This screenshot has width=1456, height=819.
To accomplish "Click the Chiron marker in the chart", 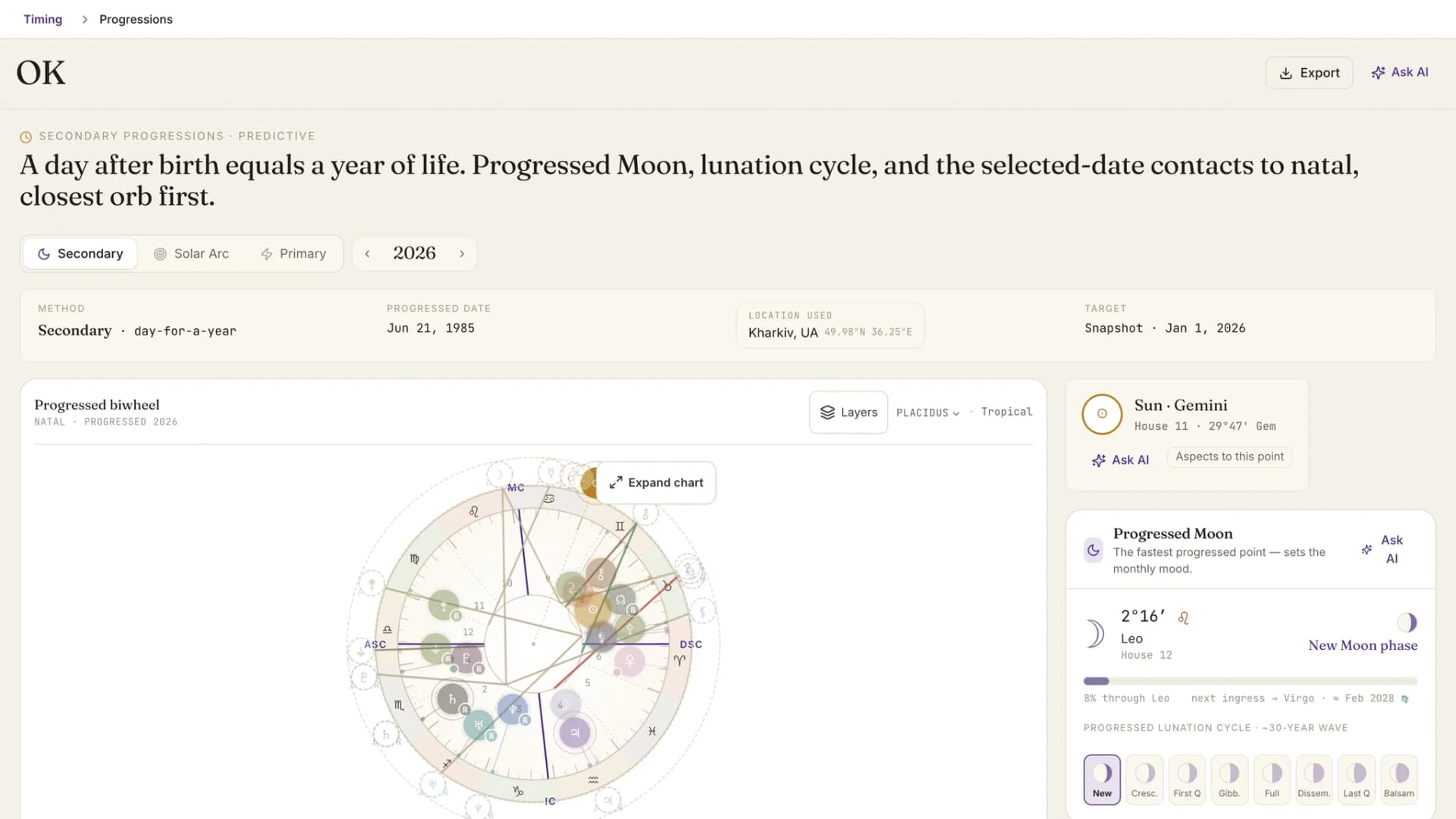I will (601, 575).
